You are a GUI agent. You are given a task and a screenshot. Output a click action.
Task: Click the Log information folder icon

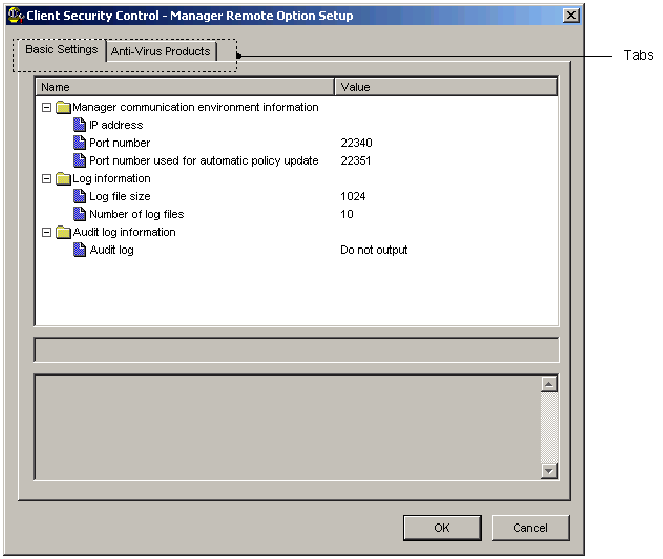(x=63, y=178)
